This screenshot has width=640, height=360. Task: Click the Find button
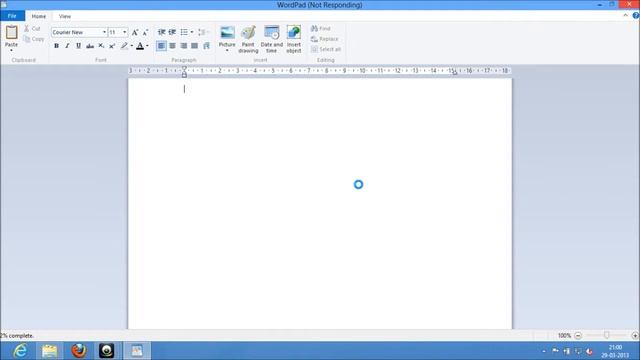321,29
